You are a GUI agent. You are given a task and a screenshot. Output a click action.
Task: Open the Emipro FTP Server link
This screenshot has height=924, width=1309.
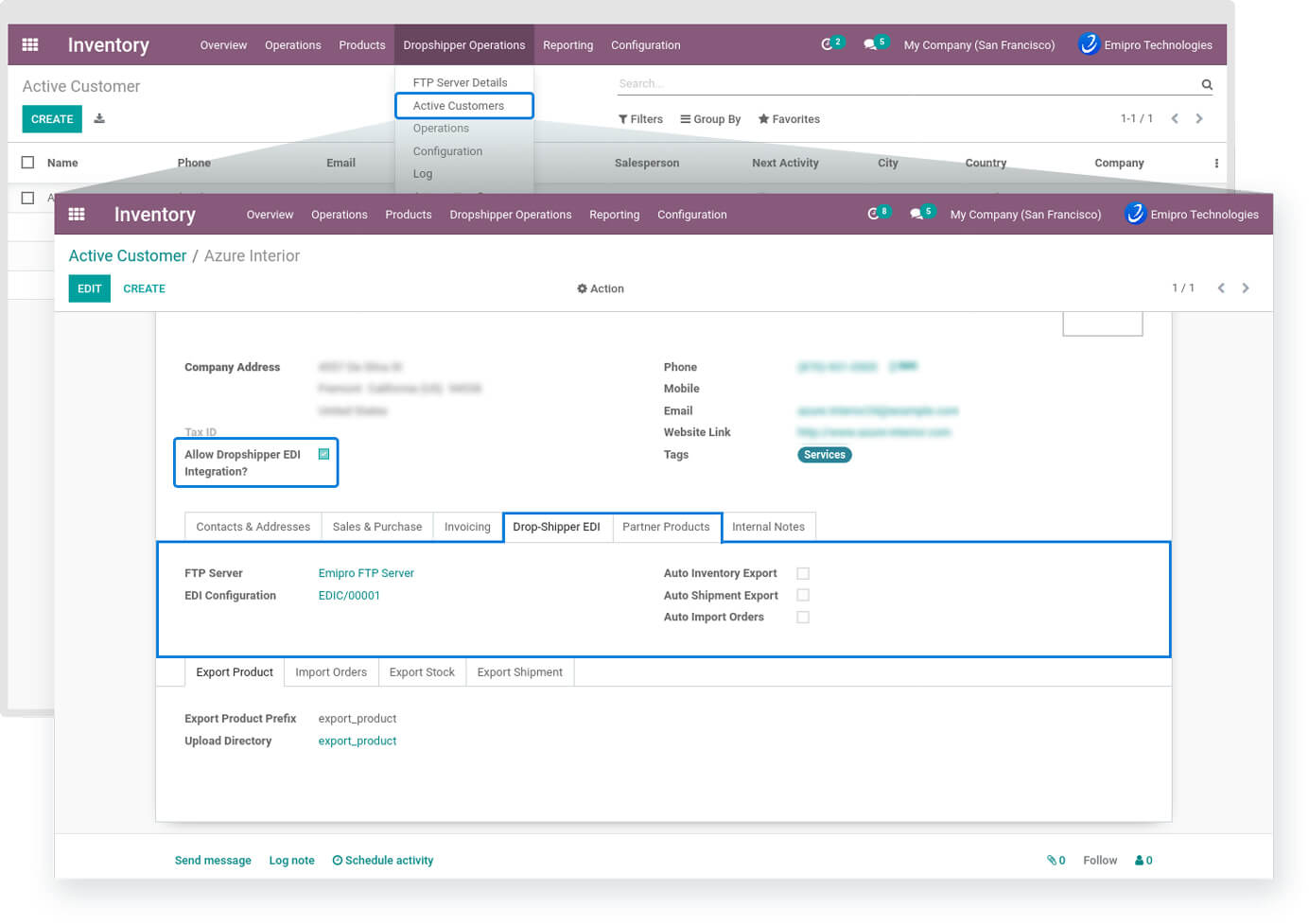click(x=366, y=574)
